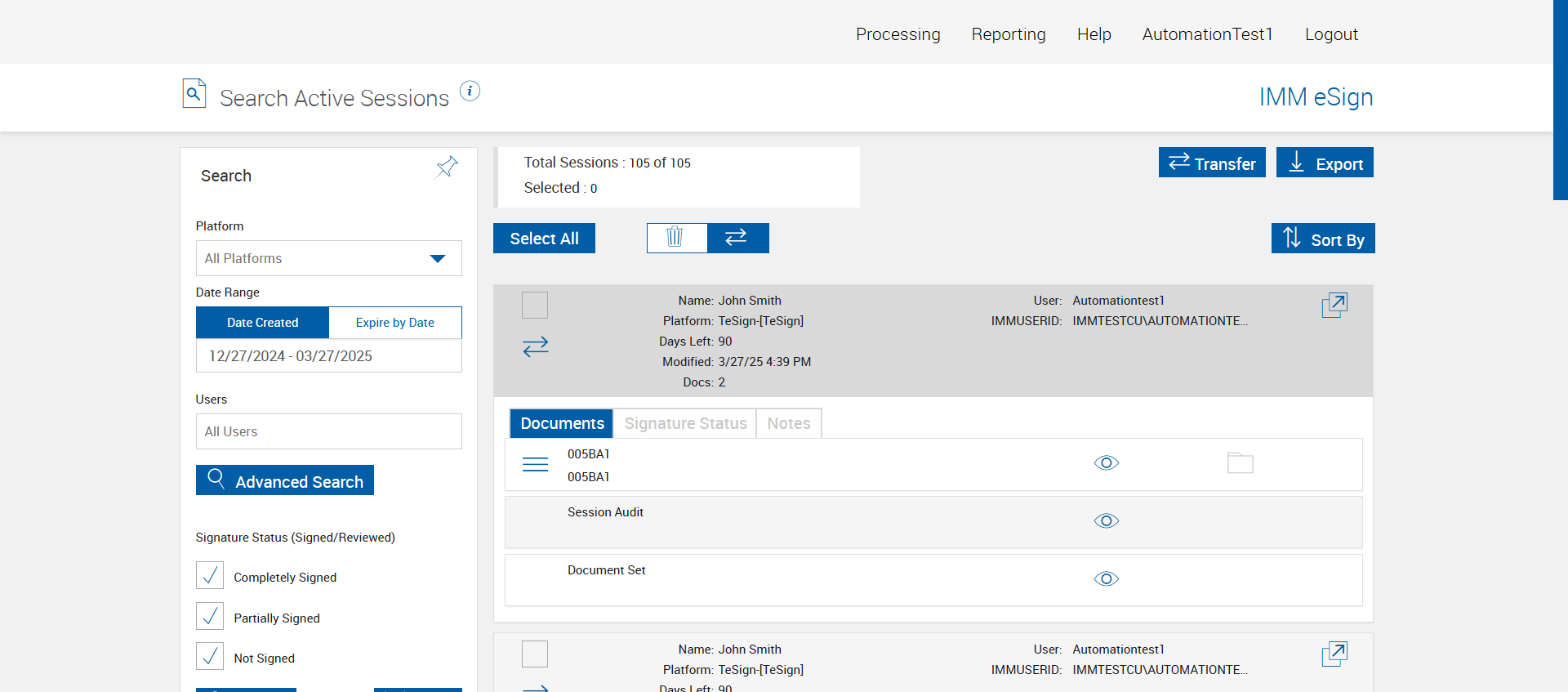Click Advanced Search button
Viewport: 1568px width, 692px height.
(285, 480)
